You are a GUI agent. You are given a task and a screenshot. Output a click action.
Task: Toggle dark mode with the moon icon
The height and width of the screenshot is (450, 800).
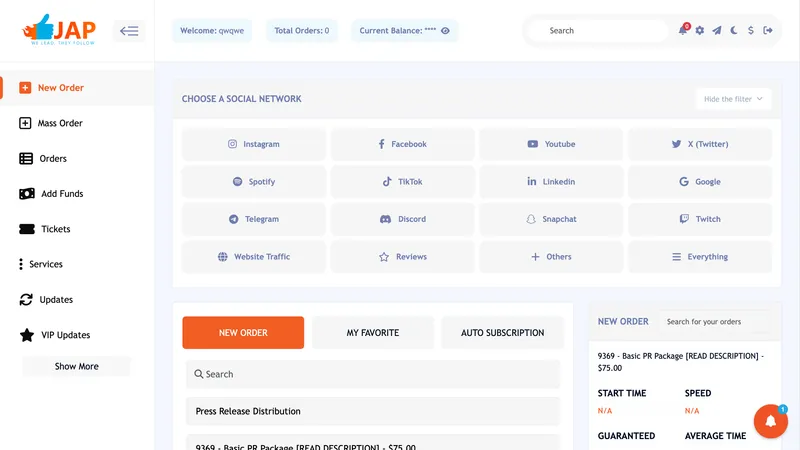click(x=734, y=31)
